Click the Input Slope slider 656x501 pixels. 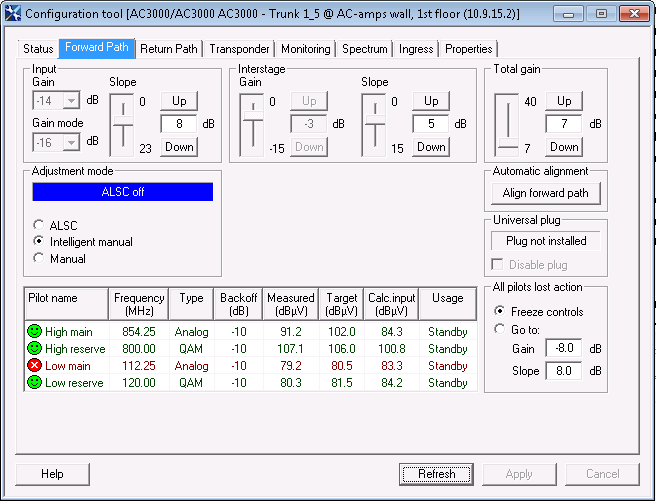tap(122, 125)
